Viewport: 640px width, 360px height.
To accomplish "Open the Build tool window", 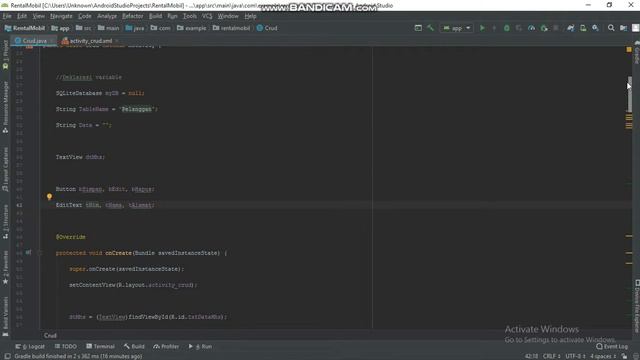I will tap(134, 347).
